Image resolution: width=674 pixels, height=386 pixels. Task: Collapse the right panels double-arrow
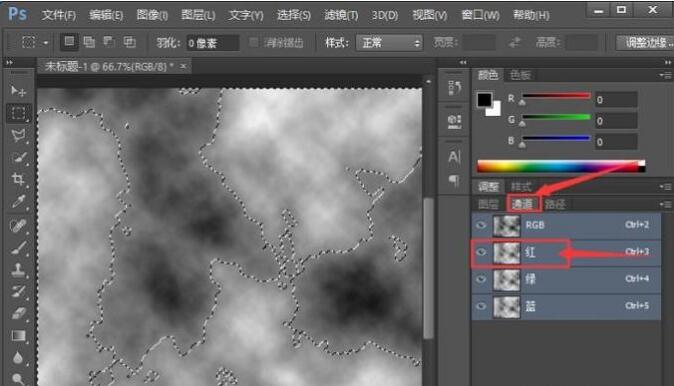point(667,63)
